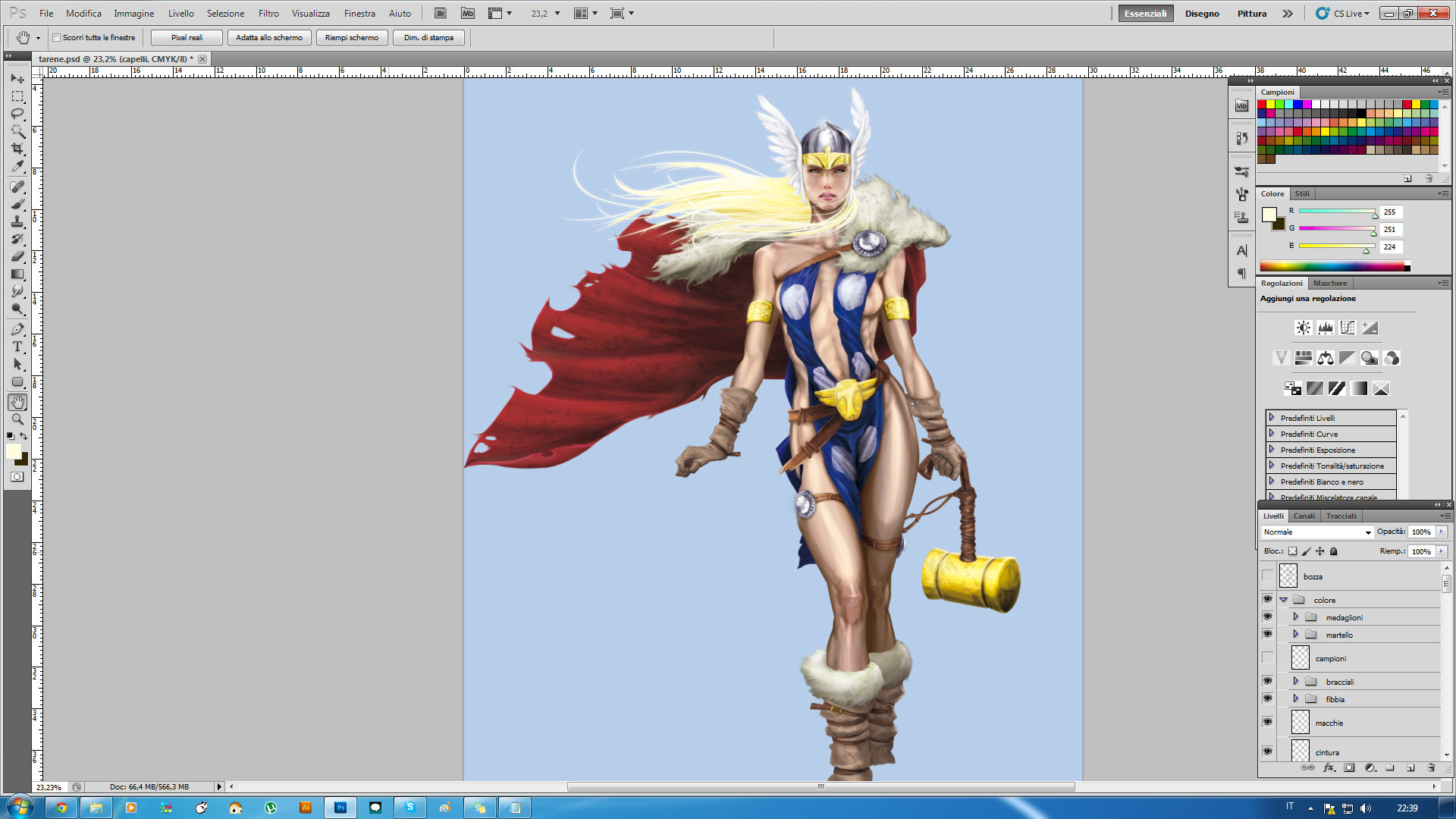This screenshot has height=819, width=1456.
Task: Delete layer with the trash icon
Action: (x=1431, y=767)
